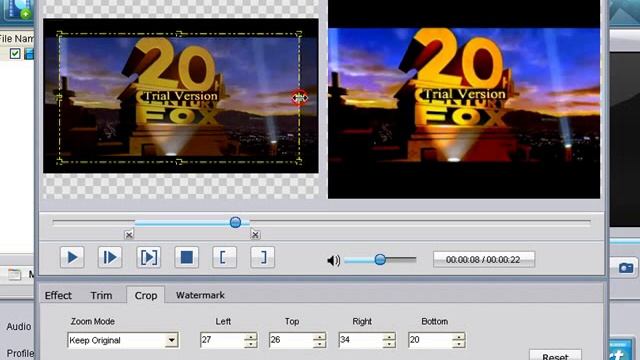This screenshot has width=640, height=360.
Task: Click the top-middle crop handle
Action: 179,34
